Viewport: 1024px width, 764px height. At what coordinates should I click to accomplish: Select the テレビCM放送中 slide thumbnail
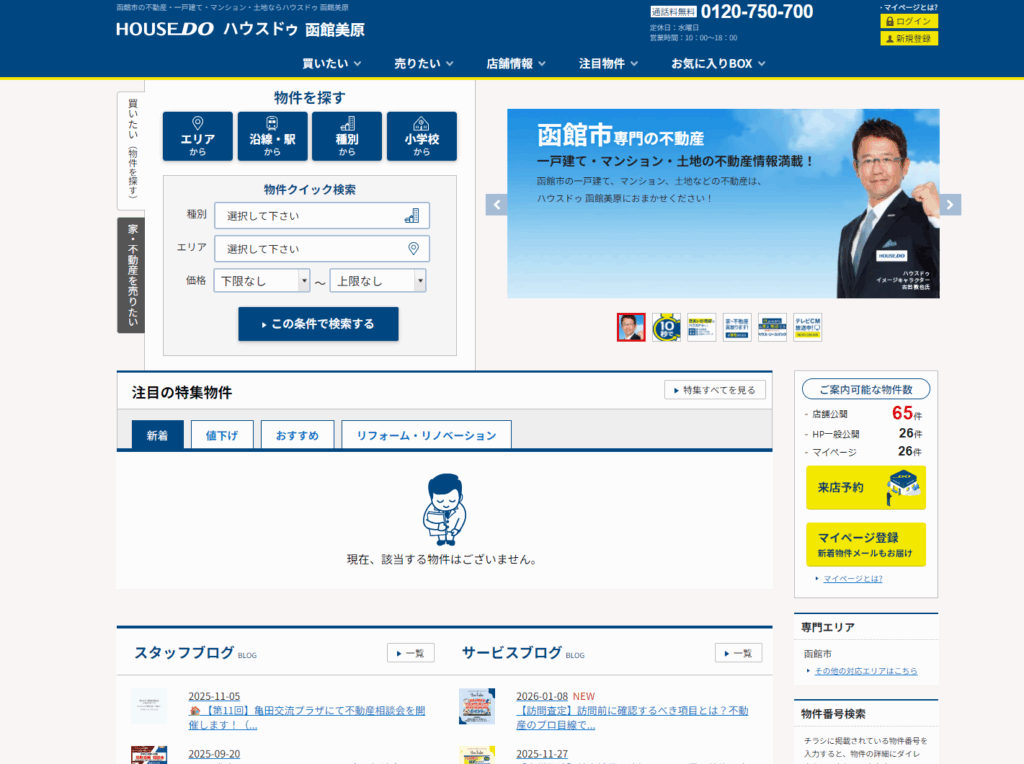tap(807, 327)
